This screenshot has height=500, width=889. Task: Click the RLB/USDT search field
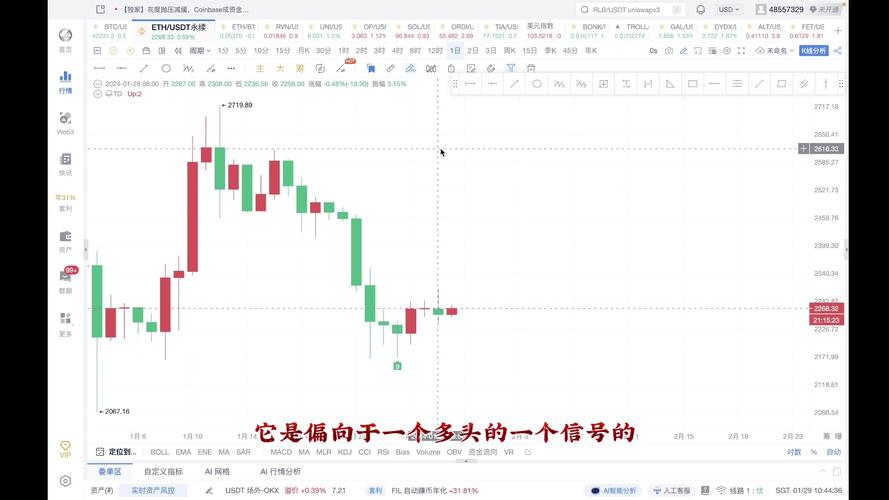pos(630,10)
